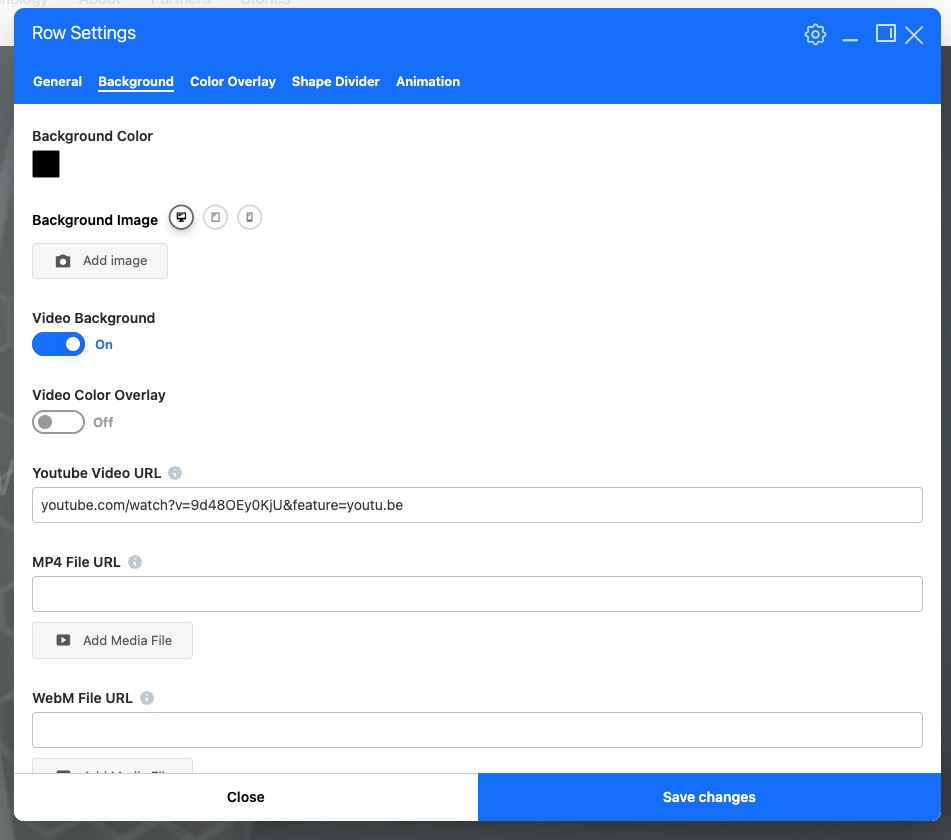Open the settings gear in the header

point(815,34)
